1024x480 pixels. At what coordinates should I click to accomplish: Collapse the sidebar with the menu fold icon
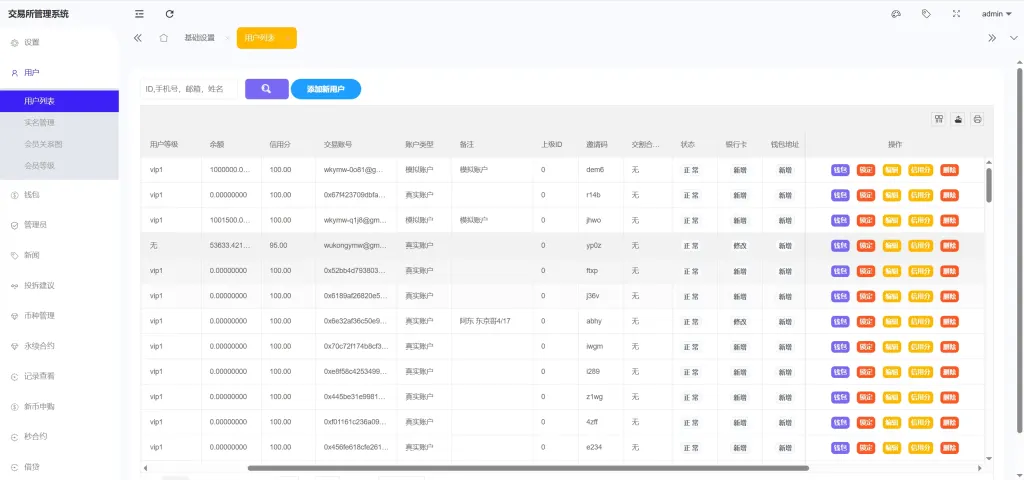pyautogui.click(x=139, y=14)
